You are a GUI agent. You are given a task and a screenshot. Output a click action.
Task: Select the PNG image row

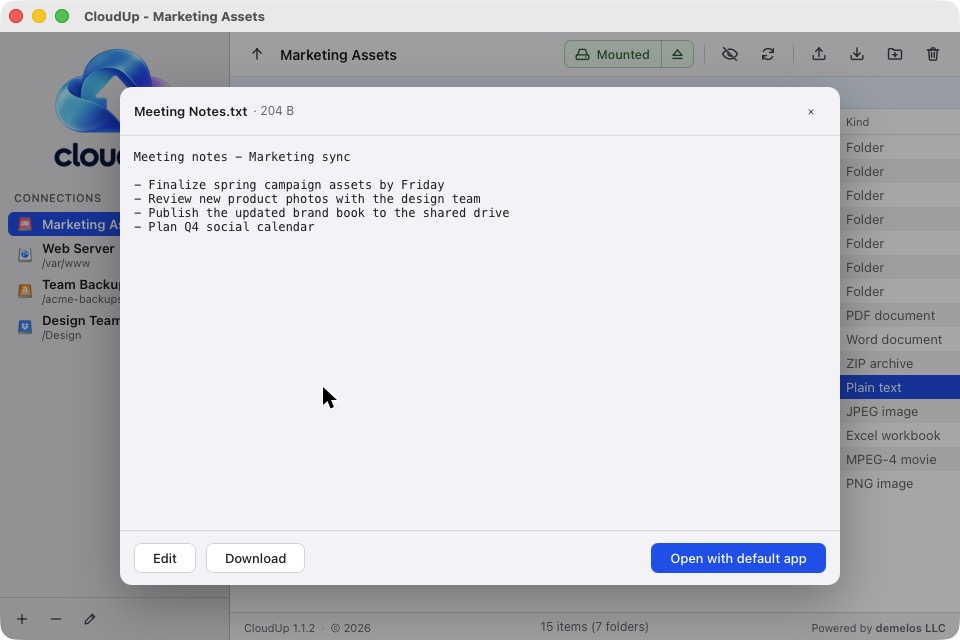point(900,483)
